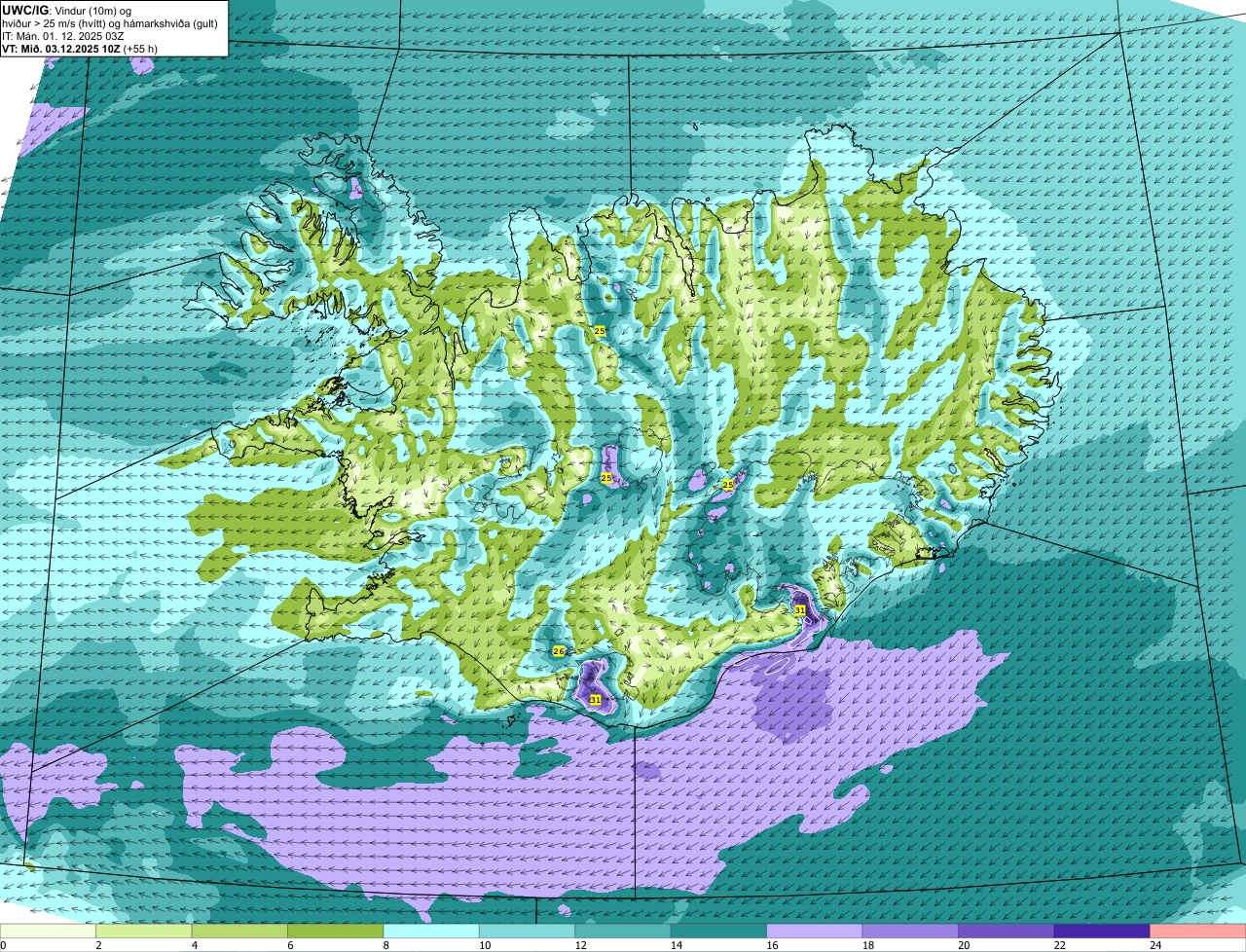This screenshot has height=952, width=1246.
Task: Pick the 10–12 m/s turquoise legend swatch
Action: (x=528, y=932)
